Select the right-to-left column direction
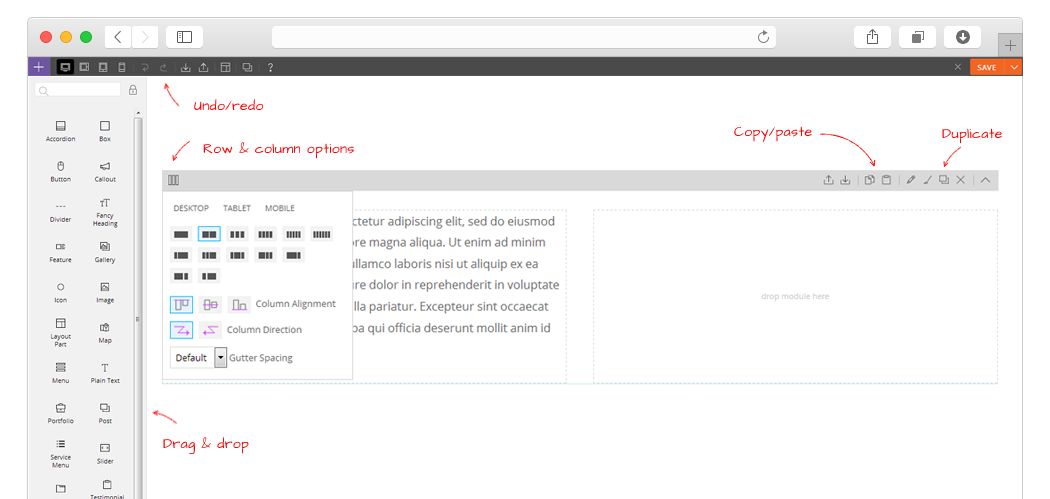Screen dimensions: 1050x499 click(210, 330)
